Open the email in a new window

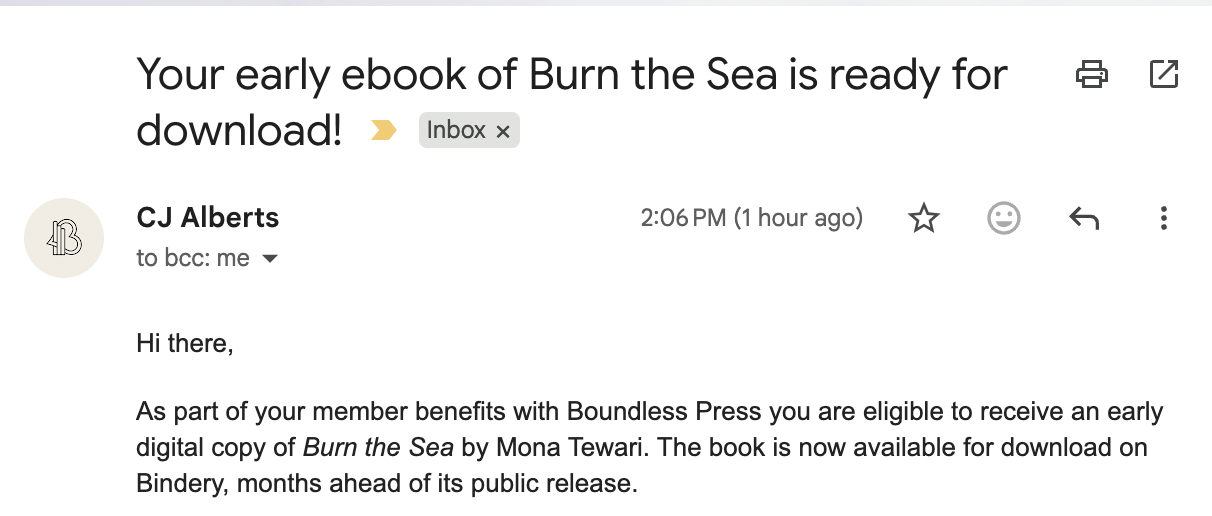tap(1164, 74)
